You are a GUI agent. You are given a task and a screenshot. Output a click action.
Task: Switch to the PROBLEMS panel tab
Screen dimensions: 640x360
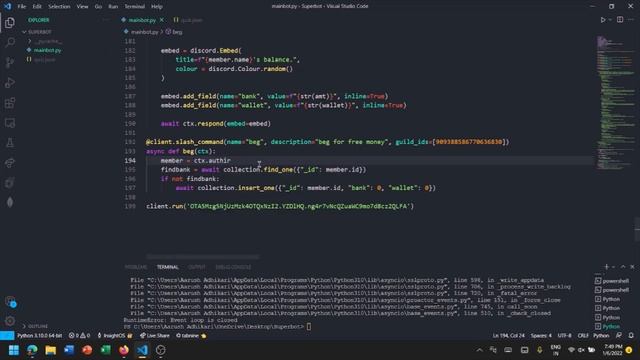(136, 267)
